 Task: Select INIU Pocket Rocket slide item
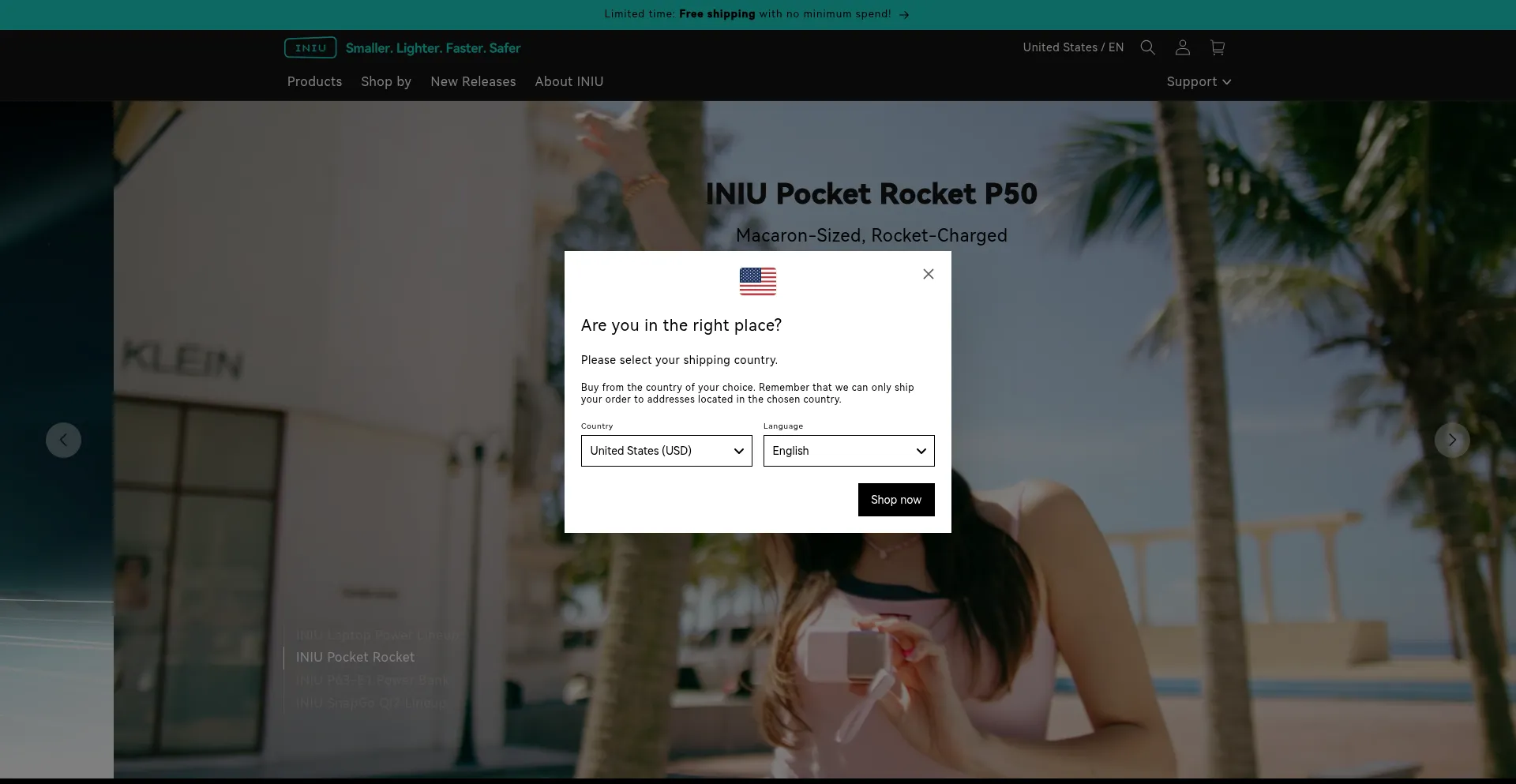pos(355,657)
